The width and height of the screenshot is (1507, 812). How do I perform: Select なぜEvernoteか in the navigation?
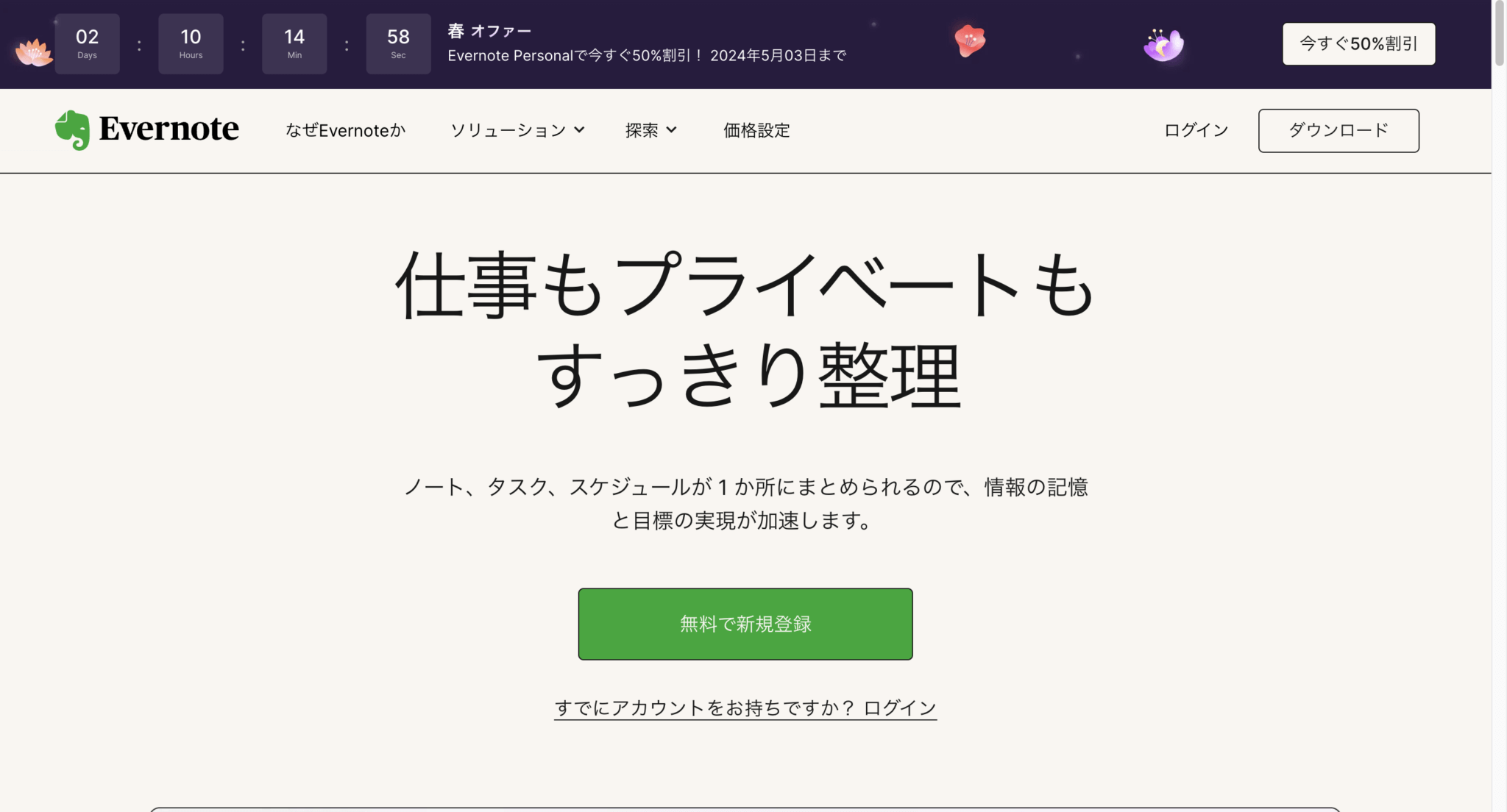(344, 130)
